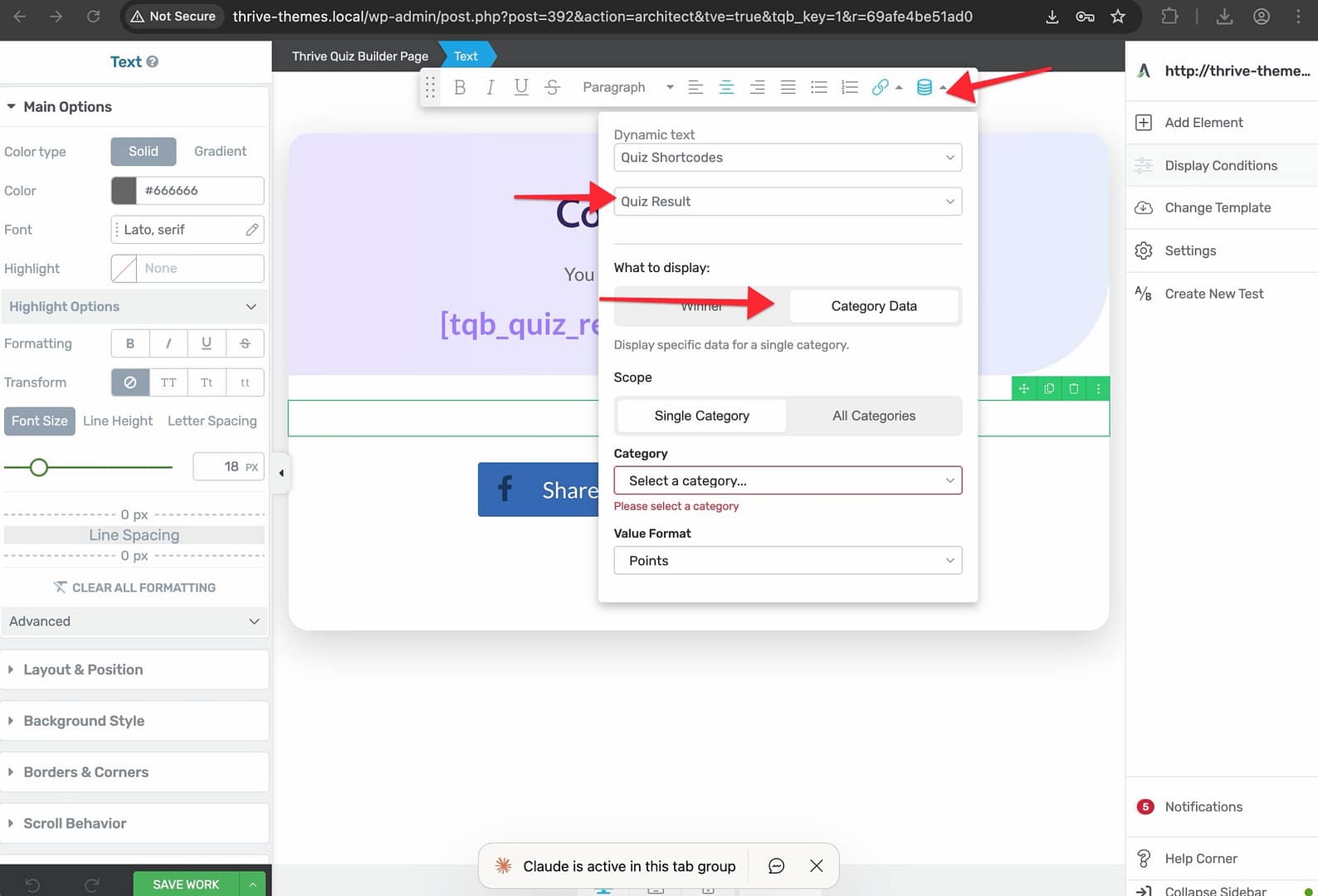Screen dimensions: 1318x896
Task: Switch scope to All Categories
Action: pos(873,416)
